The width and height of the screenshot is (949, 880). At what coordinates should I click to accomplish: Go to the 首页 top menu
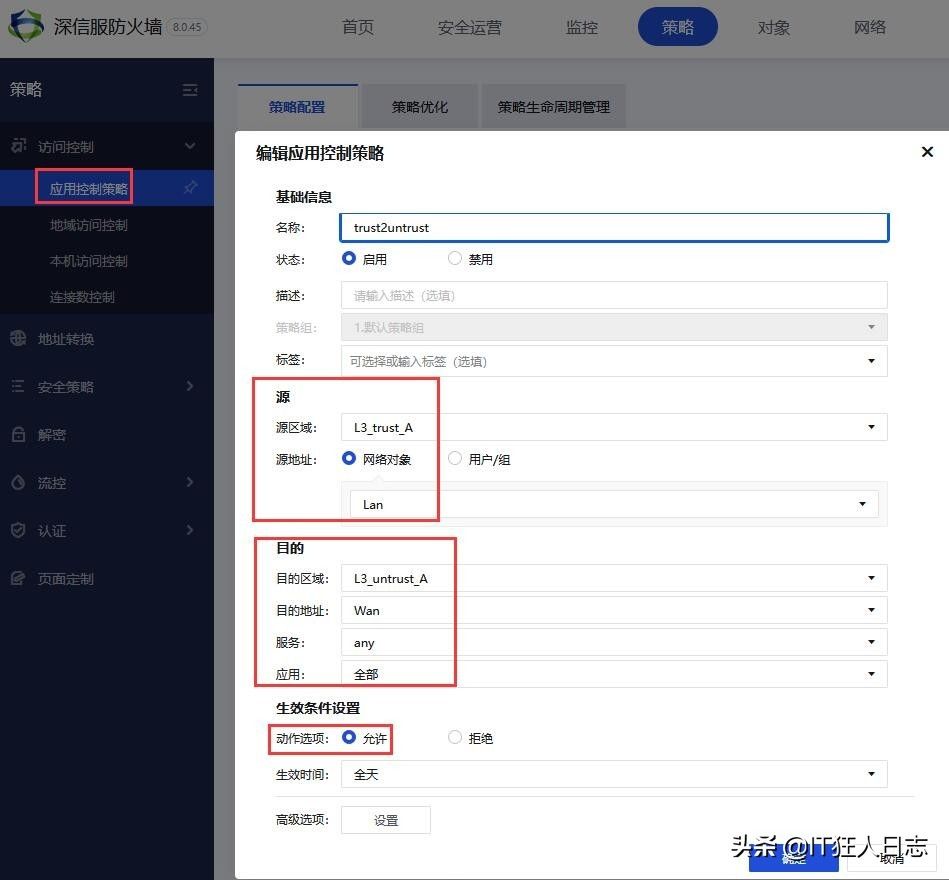click(358, 27)
